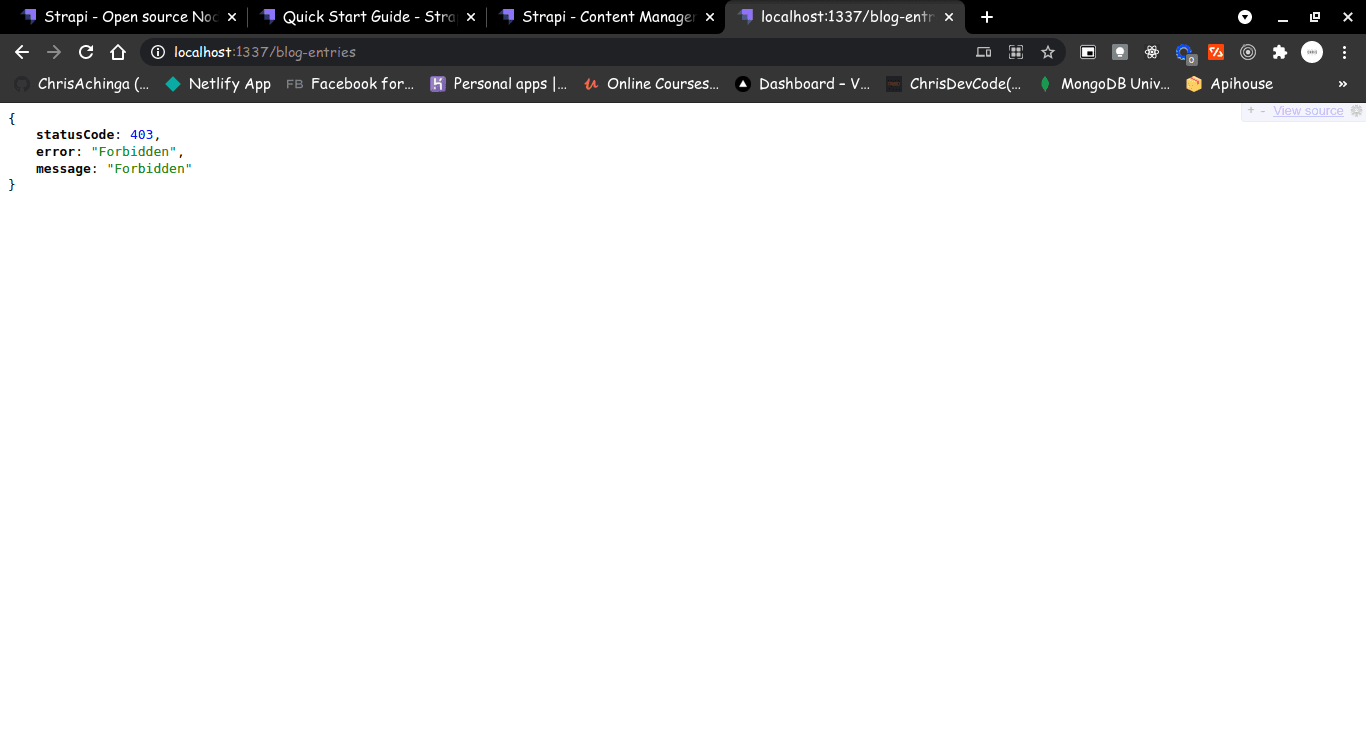The width and height of the screenshot is (1366, 734).
Task: Open the Chrome profile avatar
Action: (1312, 52)
